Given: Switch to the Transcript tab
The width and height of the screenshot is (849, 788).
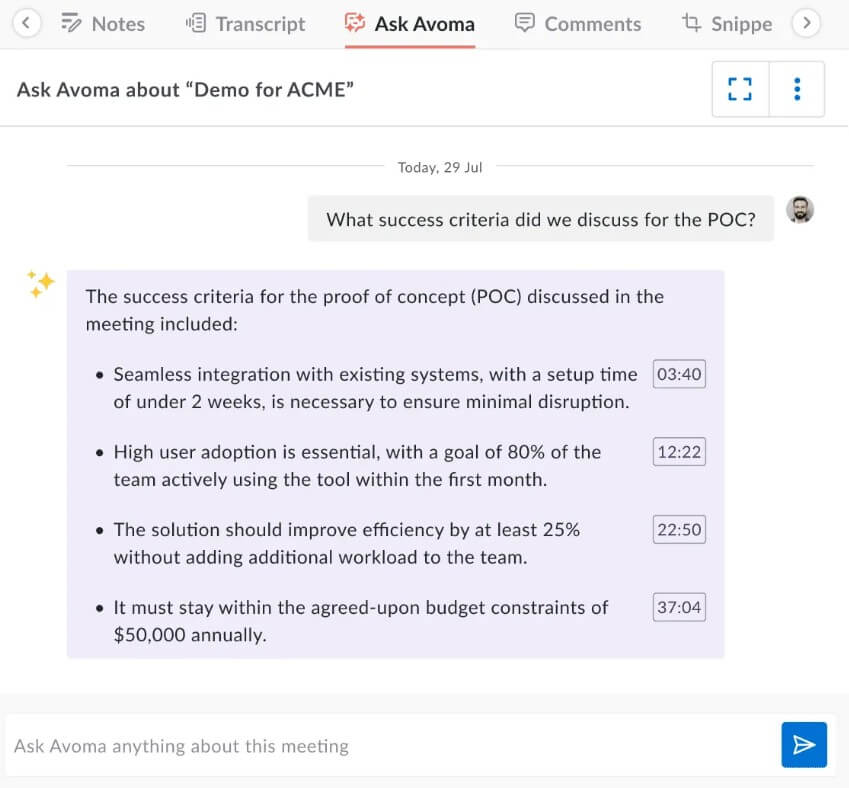Looking at the screenshot, I should pyautogui.click(x=245, y=24).
